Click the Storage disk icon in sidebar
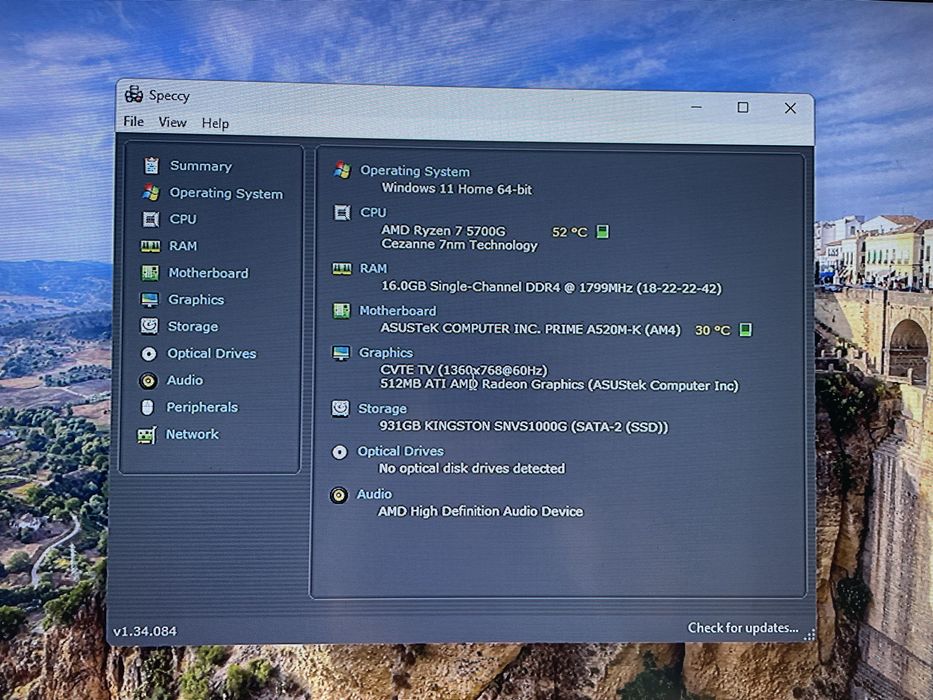 pos(149,326)
